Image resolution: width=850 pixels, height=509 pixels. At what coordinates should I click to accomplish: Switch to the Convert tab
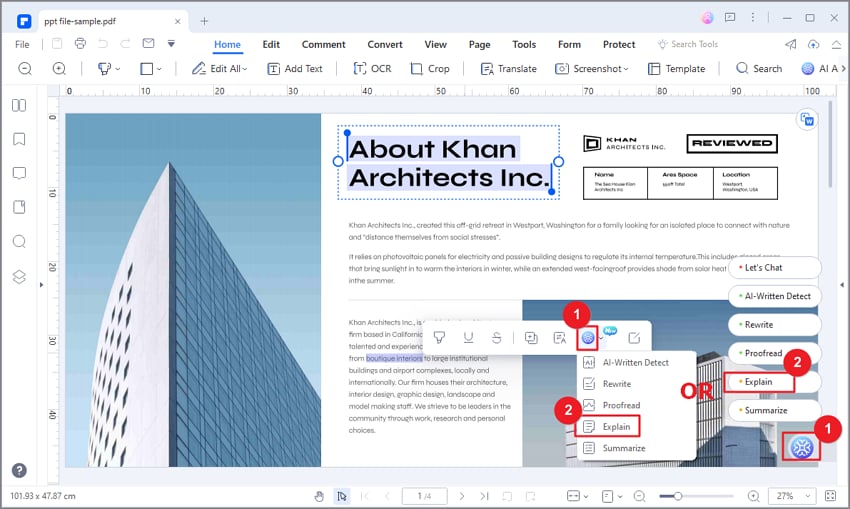[385, 44]
